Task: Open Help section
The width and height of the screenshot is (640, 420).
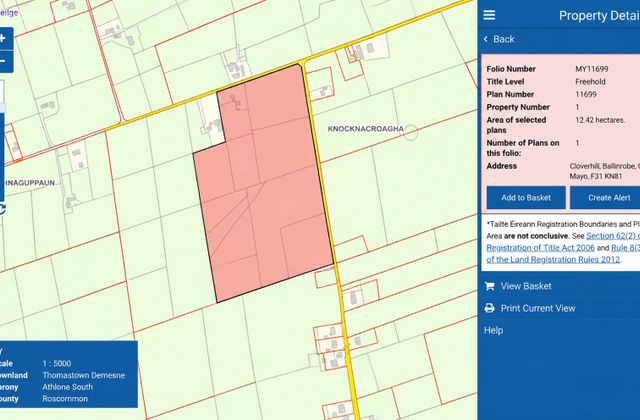Action: [493, 330]
